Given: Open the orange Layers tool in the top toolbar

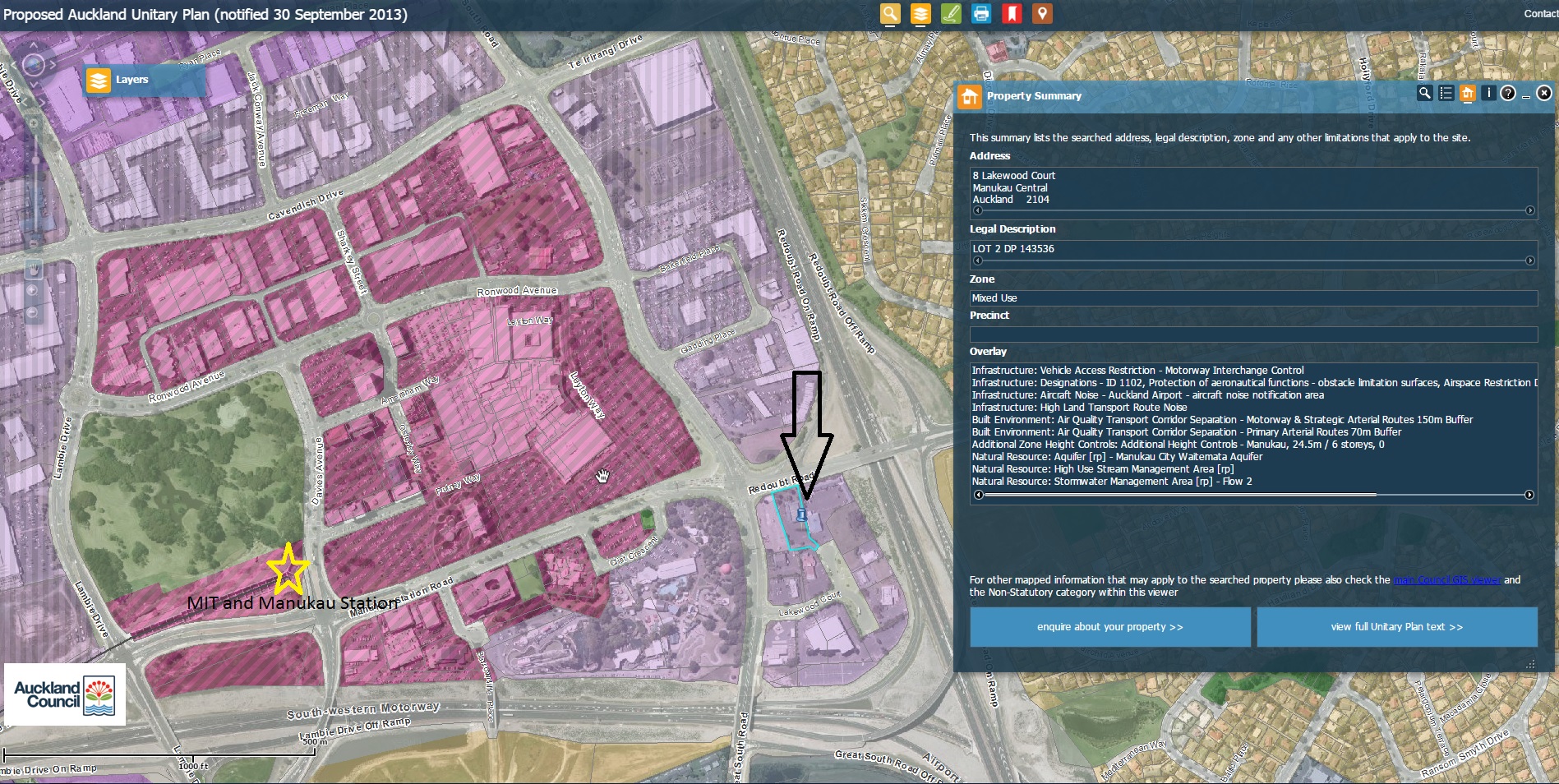Looking at the screenshot, I should click(920, 14).
